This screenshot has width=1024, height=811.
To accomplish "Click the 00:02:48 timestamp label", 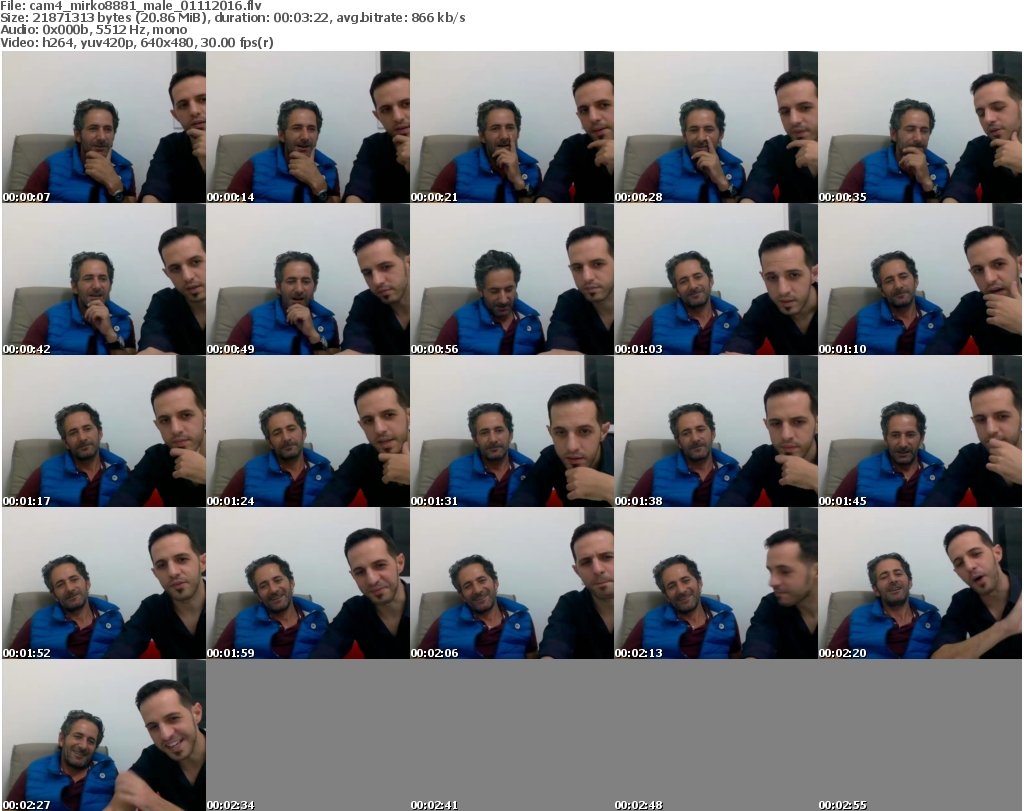I will point(638,805).
